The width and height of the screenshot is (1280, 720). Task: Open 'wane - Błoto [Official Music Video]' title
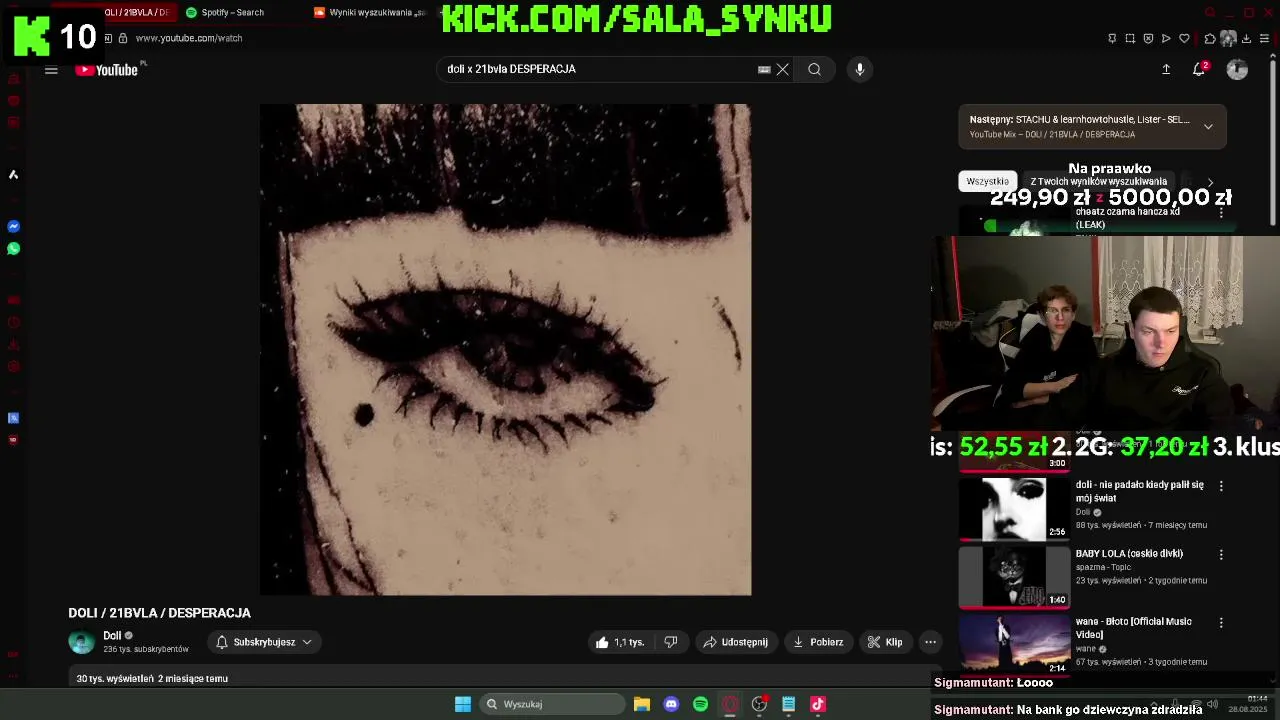[x=1134, y=628]
